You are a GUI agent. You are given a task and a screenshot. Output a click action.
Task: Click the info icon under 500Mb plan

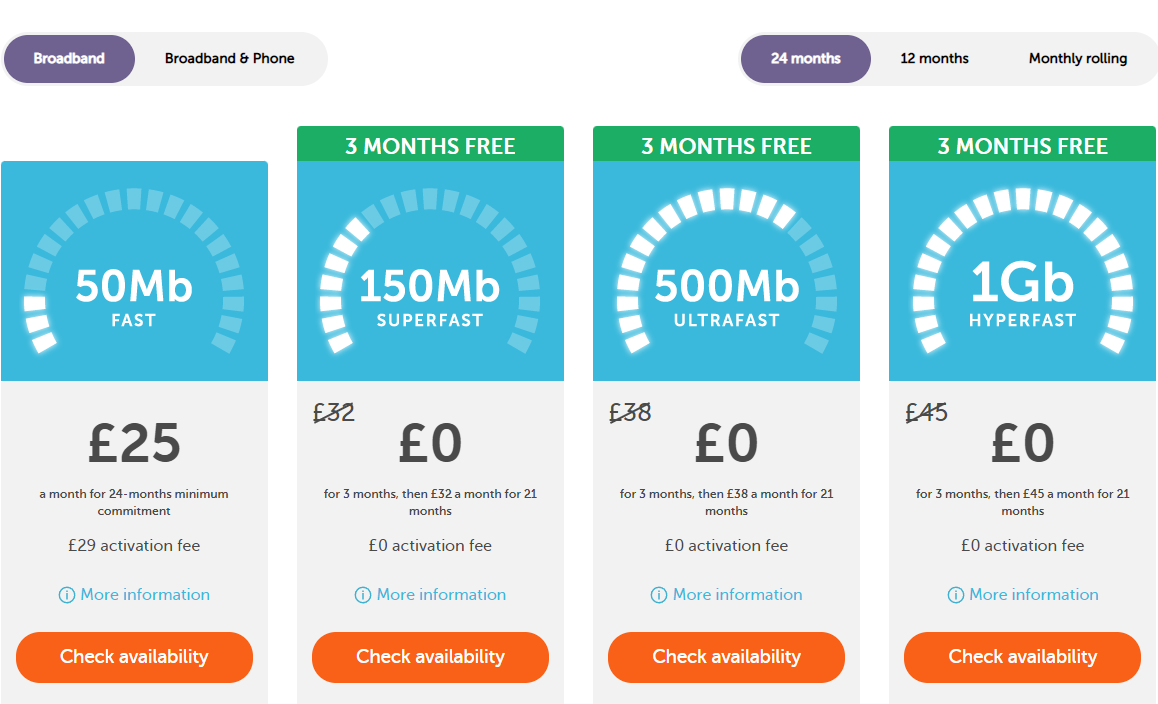[x=659, y=595]
